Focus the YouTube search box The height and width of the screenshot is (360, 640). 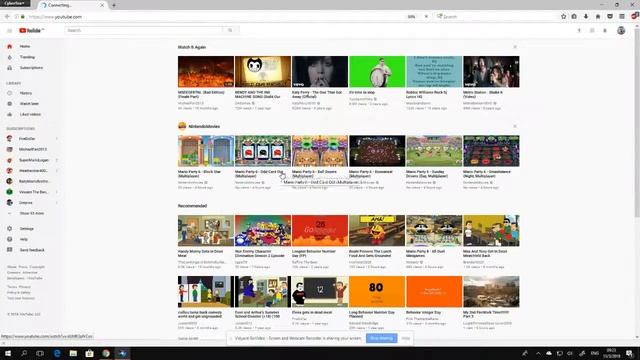click(x=144, y=30)
